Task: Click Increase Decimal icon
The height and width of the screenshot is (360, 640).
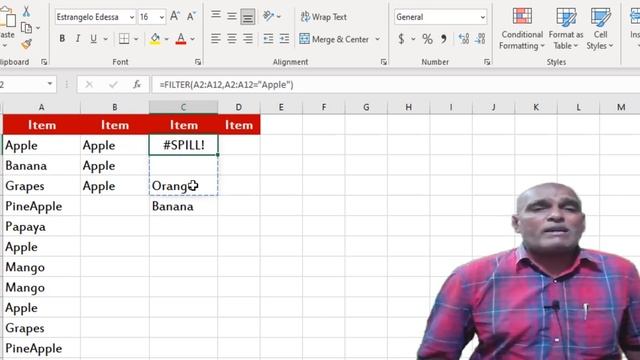Action: (x=464, y=39)
